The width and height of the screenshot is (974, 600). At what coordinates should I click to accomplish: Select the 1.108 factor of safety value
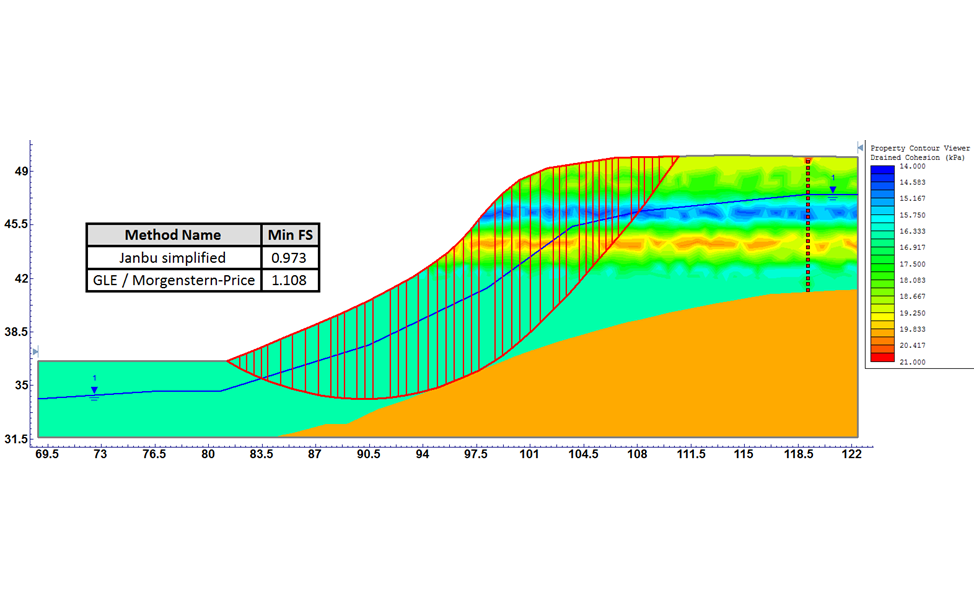pos(289,281)
